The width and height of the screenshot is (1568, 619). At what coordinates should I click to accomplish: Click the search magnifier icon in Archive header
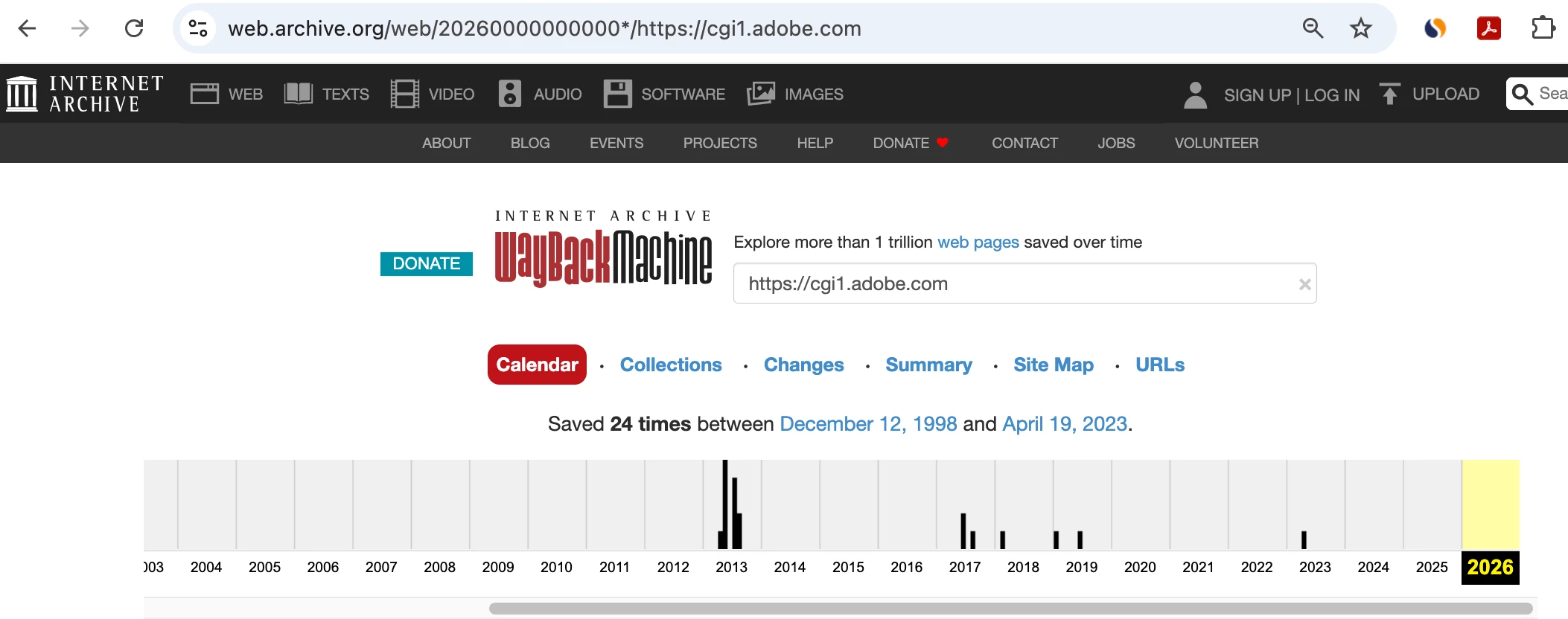coord(1523,94)
